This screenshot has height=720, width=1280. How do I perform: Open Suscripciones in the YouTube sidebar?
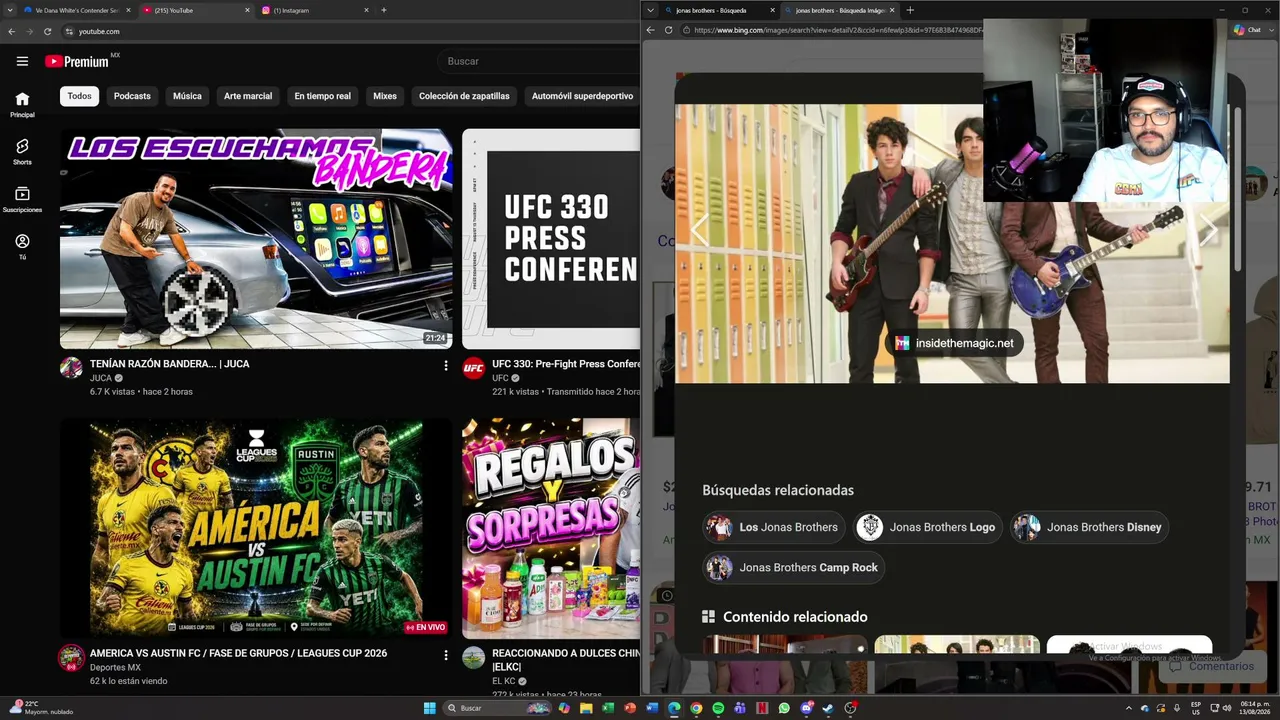[x=22, y=200]
